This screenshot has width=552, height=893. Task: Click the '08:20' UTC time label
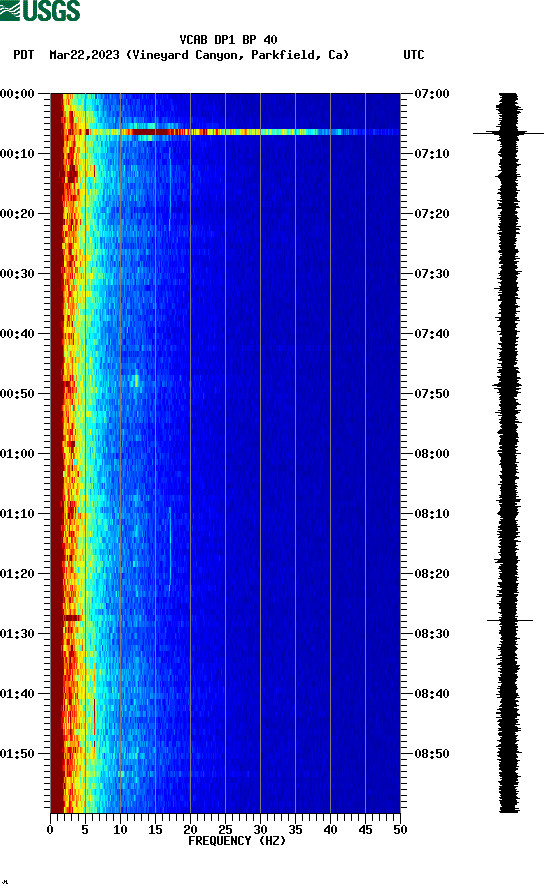[432, 574]
